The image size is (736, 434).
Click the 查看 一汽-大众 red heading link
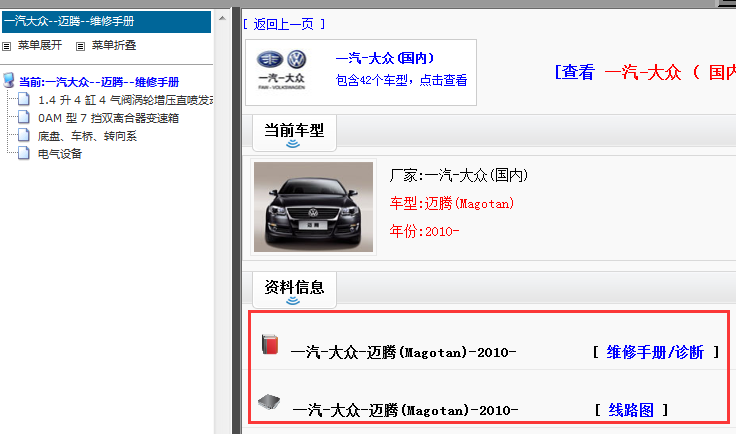coord(645,73)
